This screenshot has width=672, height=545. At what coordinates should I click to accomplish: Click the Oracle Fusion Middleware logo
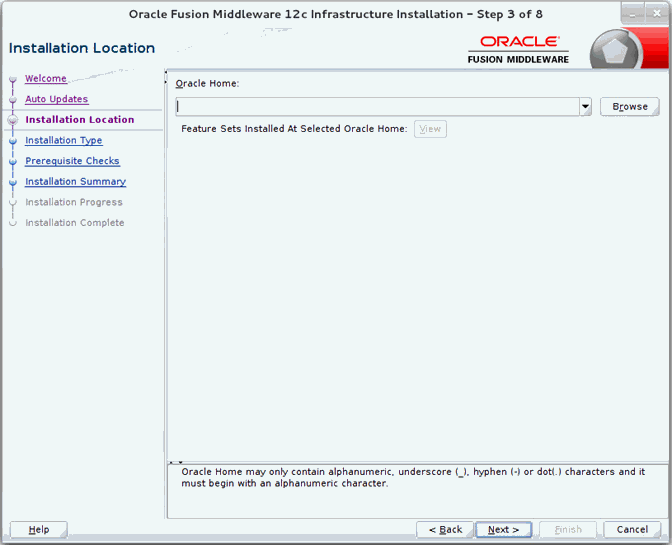coord(518,50)
